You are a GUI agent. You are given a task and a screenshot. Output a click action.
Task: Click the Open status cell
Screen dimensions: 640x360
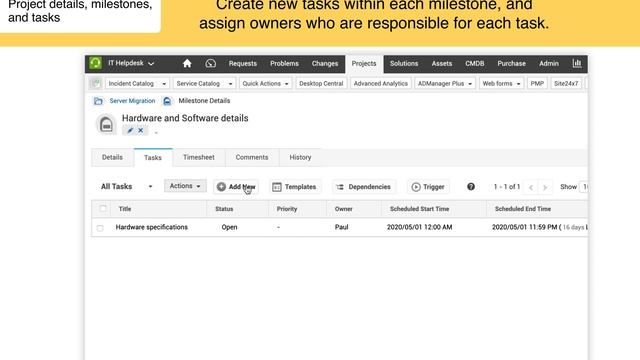(x=229, y=227)
